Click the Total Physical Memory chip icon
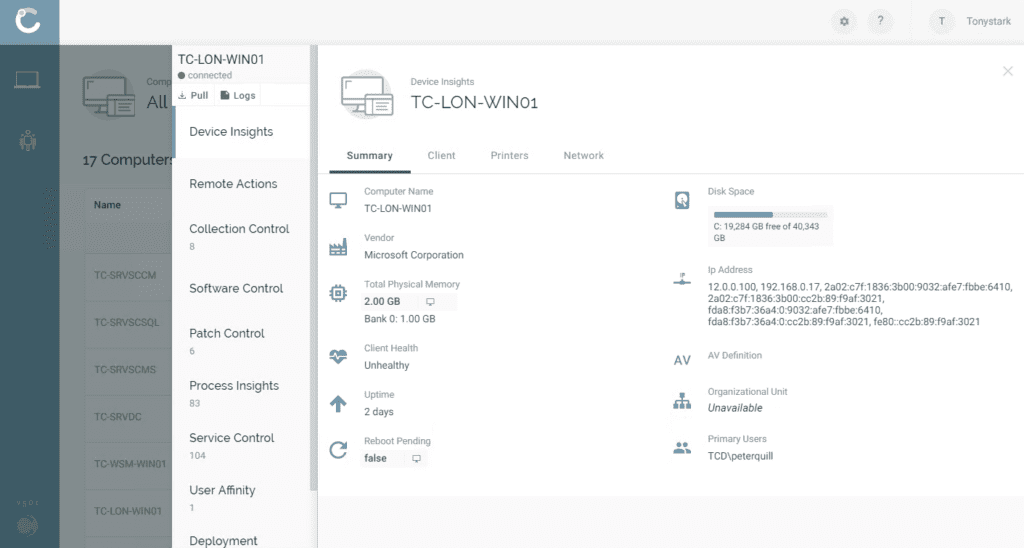Screen dimensions: 1024x548 tap(338, 293)
